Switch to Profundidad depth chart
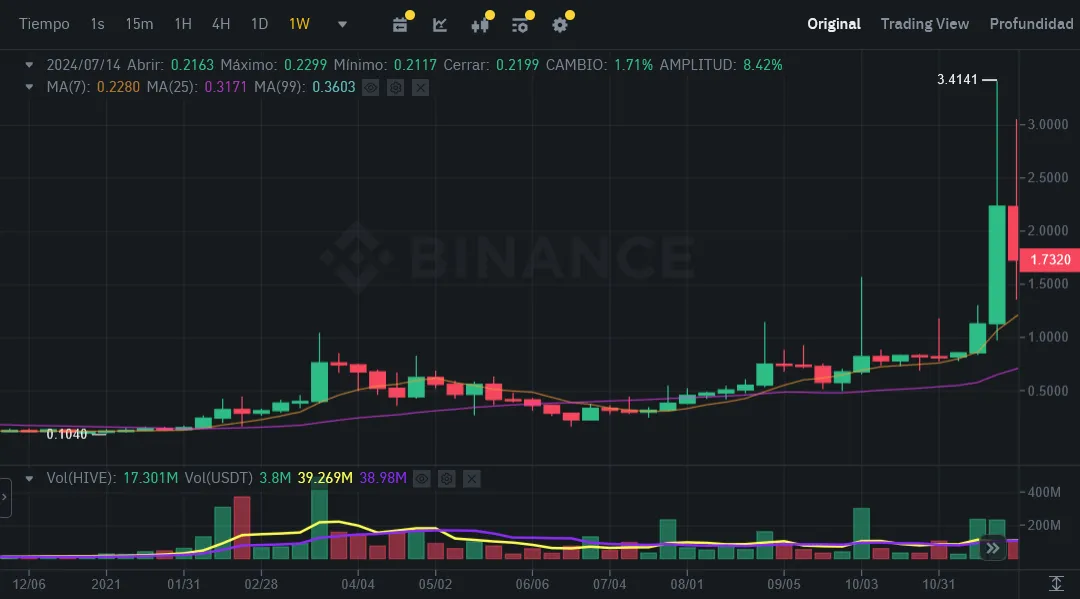Image resolution: width=1080 pixels, height=599 pixels. pyautogui.click(x=1031, y=24)
